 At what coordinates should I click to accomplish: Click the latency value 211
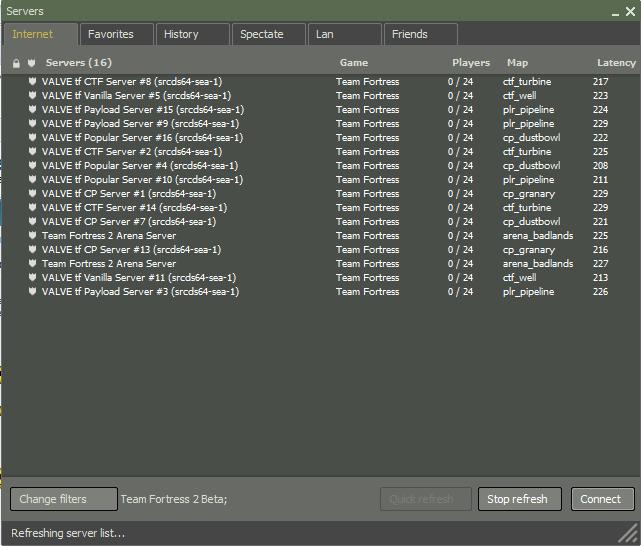(x=600, y=179)
